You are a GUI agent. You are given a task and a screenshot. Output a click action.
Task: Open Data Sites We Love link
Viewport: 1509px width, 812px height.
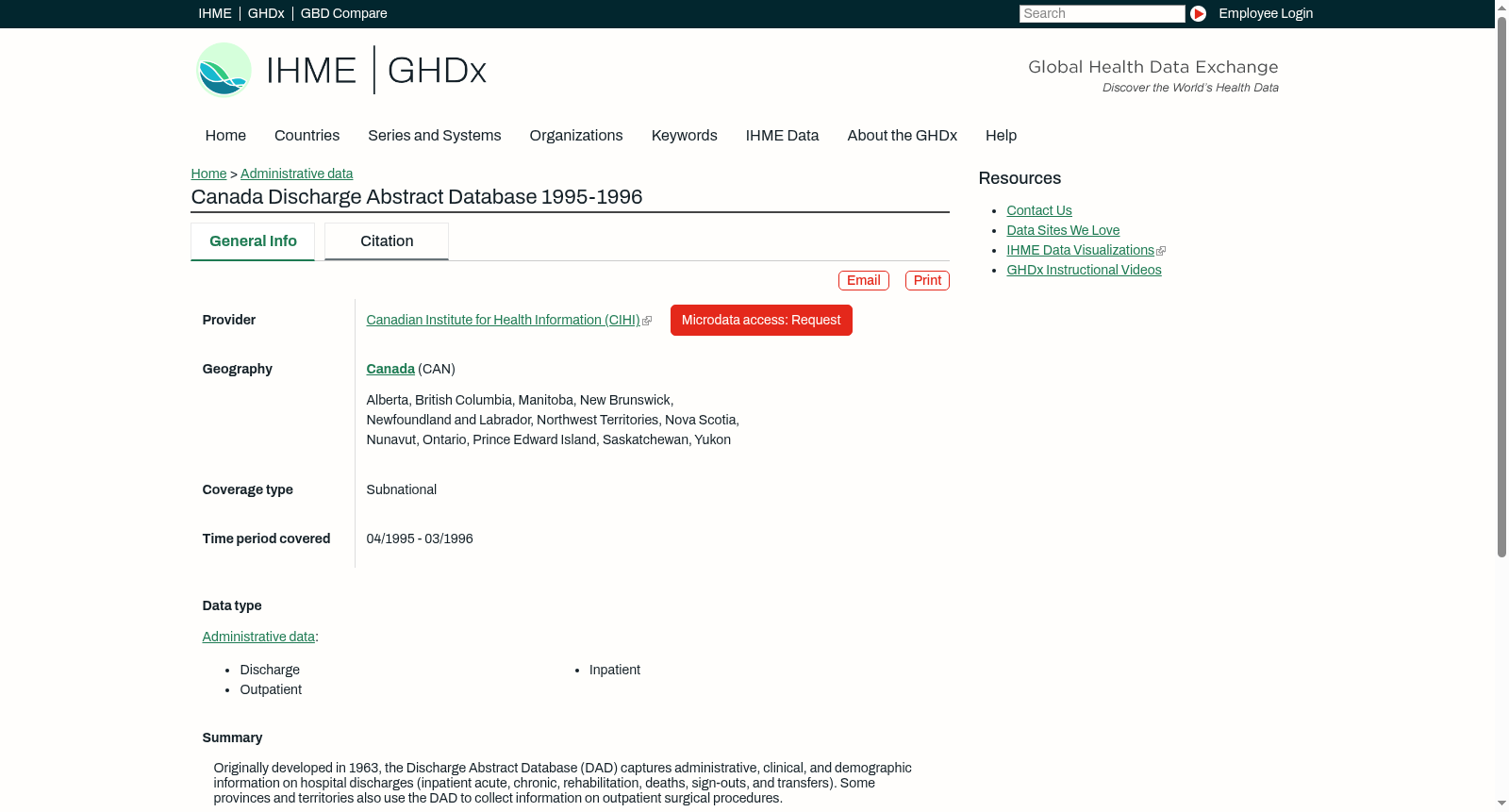(x=1063, y=231)
